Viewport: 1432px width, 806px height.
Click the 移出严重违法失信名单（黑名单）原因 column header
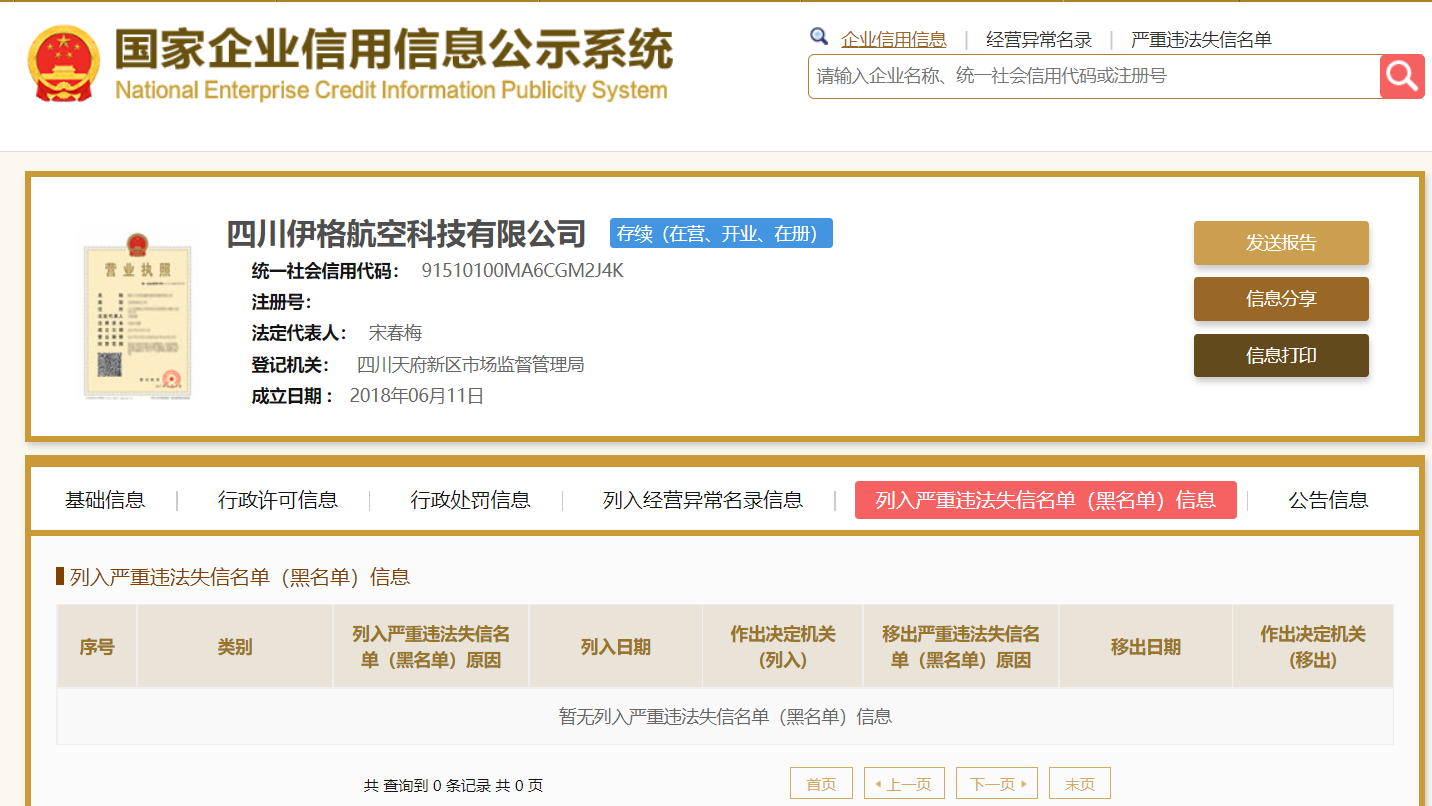(x=961, y=647)
